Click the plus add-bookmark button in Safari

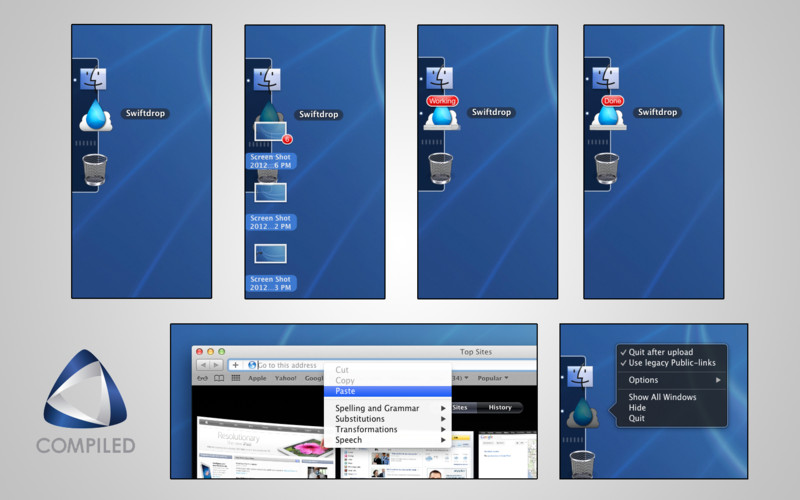(x=235, y=365)
